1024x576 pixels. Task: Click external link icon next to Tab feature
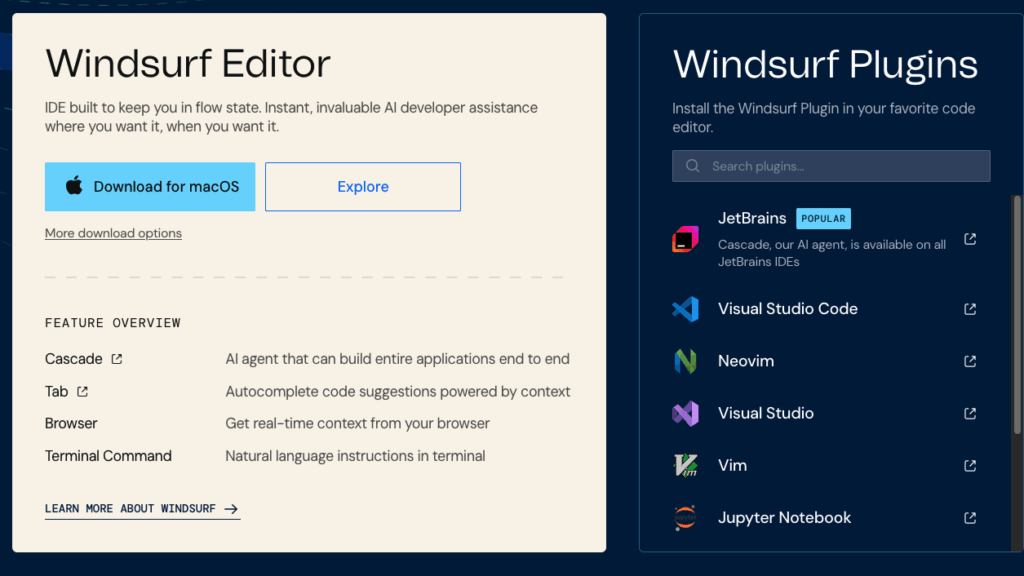point(83,392)
